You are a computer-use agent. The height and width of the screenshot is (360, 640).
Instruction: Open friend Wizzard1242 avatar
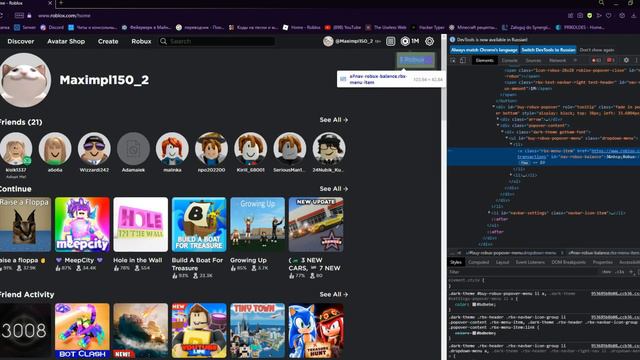tap(94, 149)
